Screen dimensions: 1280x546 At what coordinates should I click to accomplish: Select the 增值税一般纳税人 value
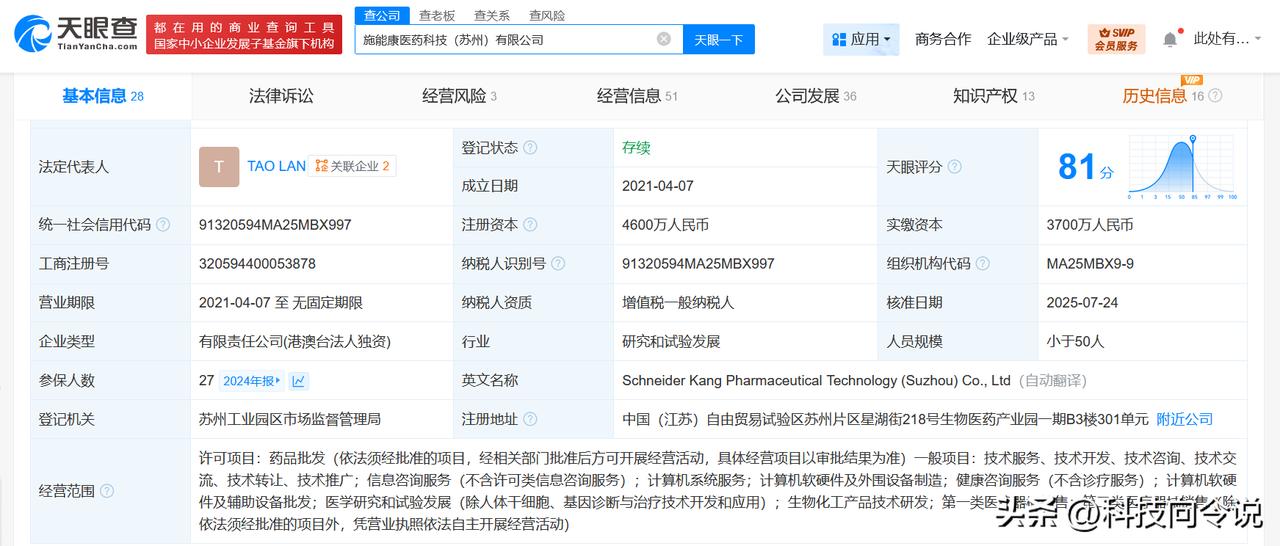coord(678,302)
